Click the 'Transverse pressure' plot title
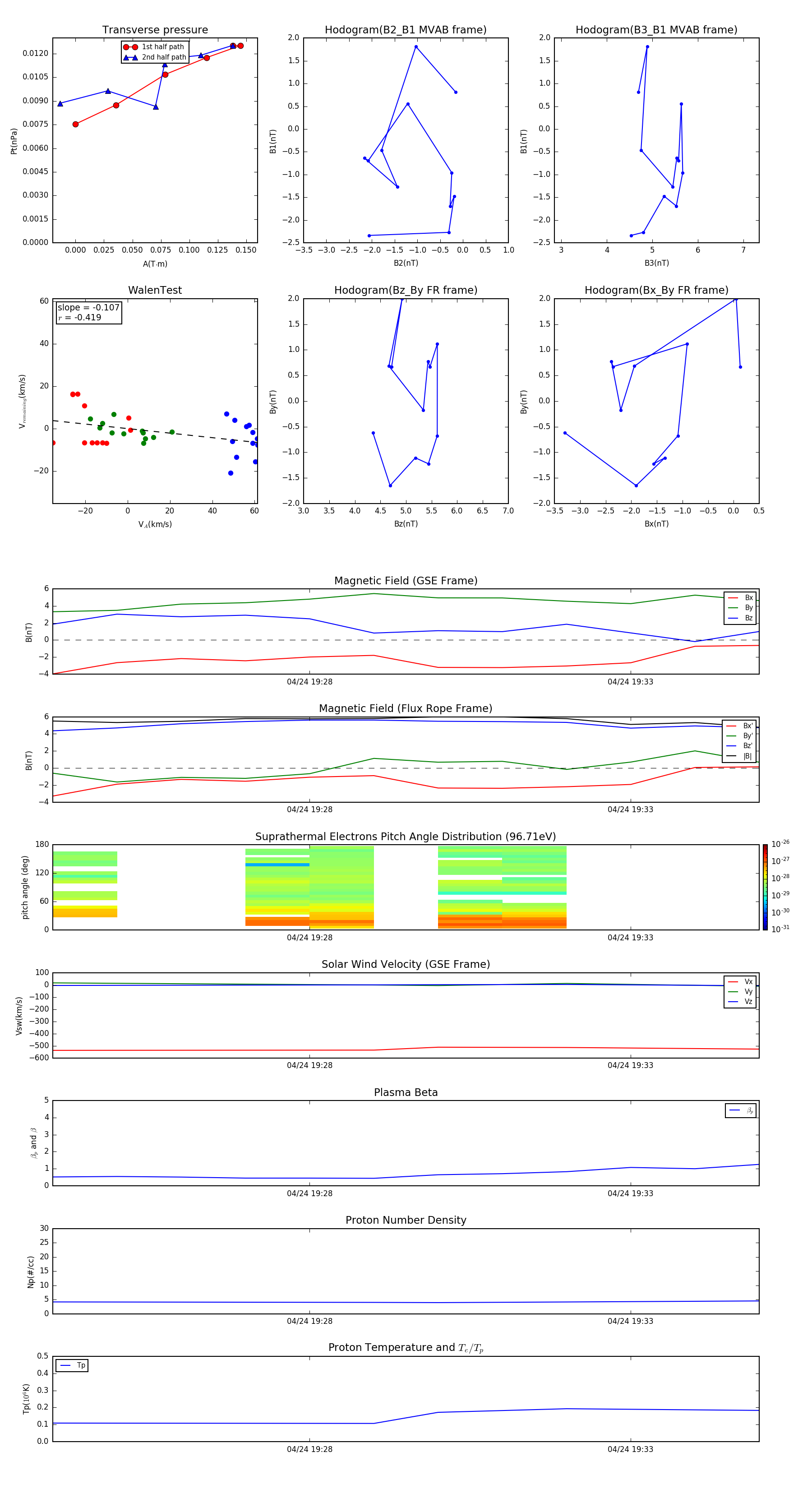Viewport: 812px width, 1489px height. (155, 30)
